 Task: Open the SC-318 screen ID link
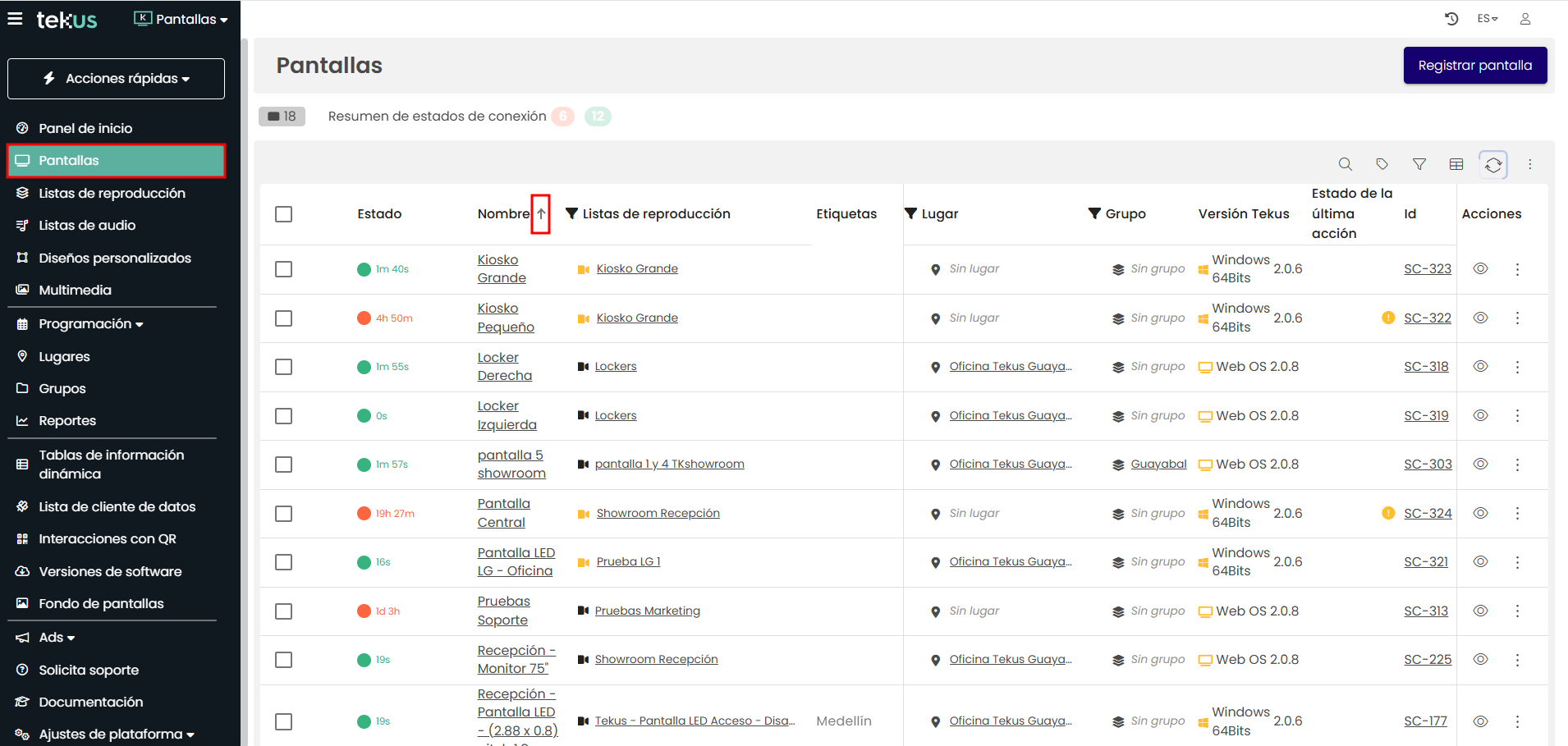pyautogui.click(x=1426, y=367)
